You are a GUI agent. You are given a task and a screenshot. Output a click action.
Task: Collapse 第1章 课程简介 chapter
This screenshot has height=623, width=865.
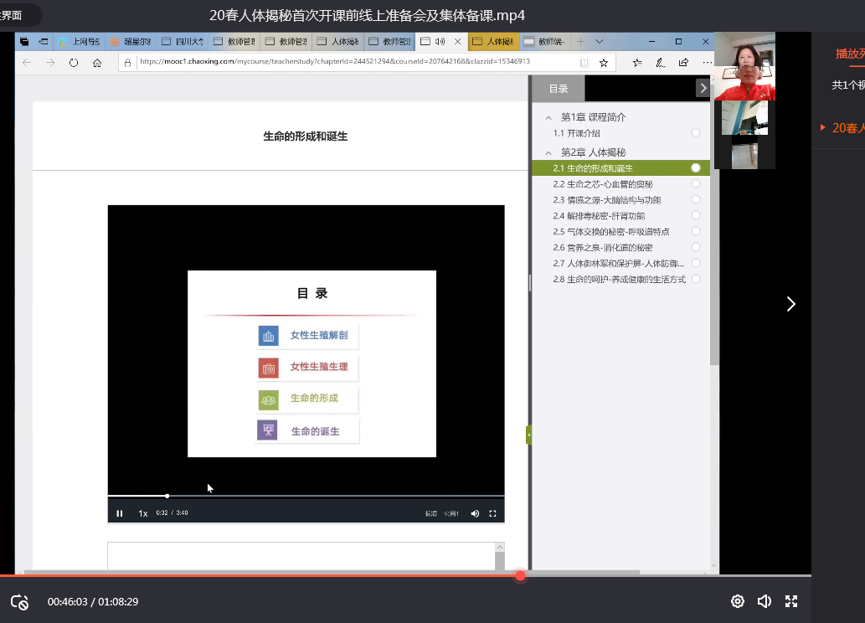(548, 117)
